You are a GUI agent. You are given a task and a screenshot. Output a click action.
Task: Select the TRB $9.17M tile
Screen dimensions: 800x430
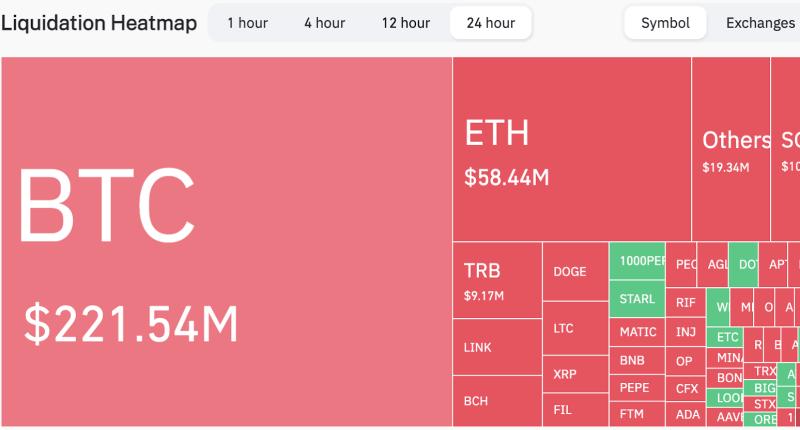(497, 280)
